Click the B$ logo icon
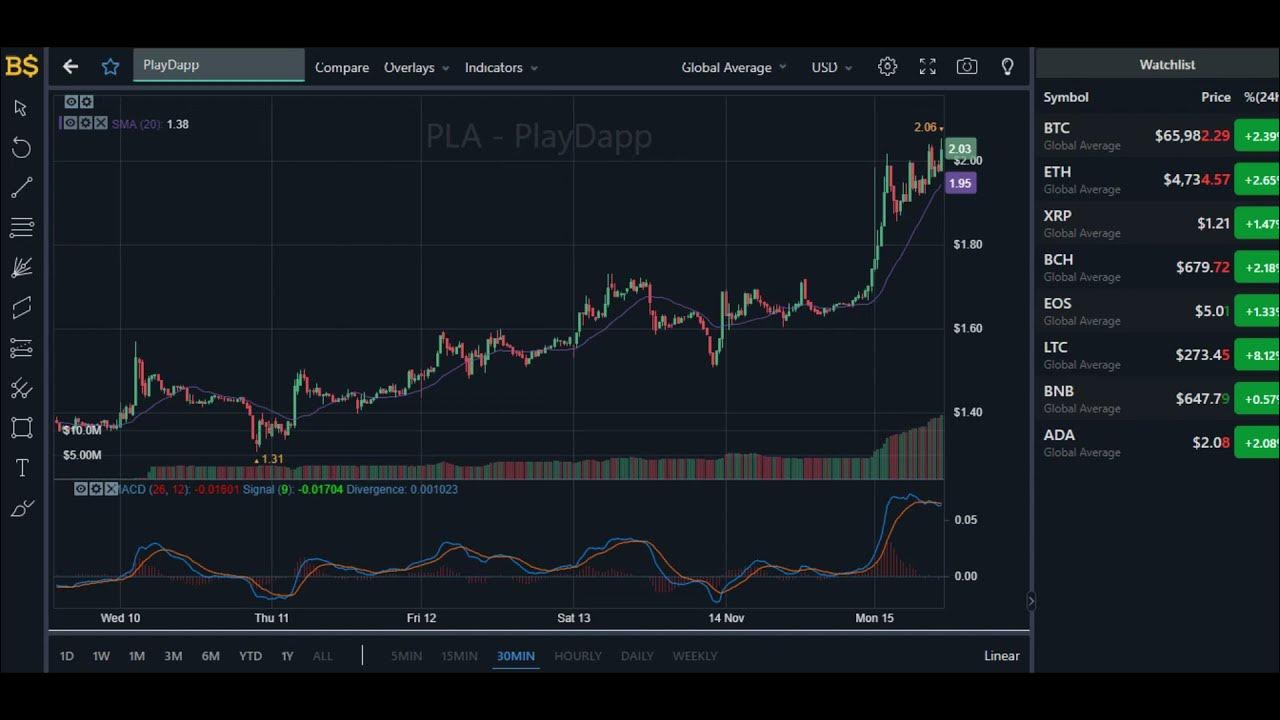Image resolution: width=1280 pixels, height=720 pixels. [21, 66]
